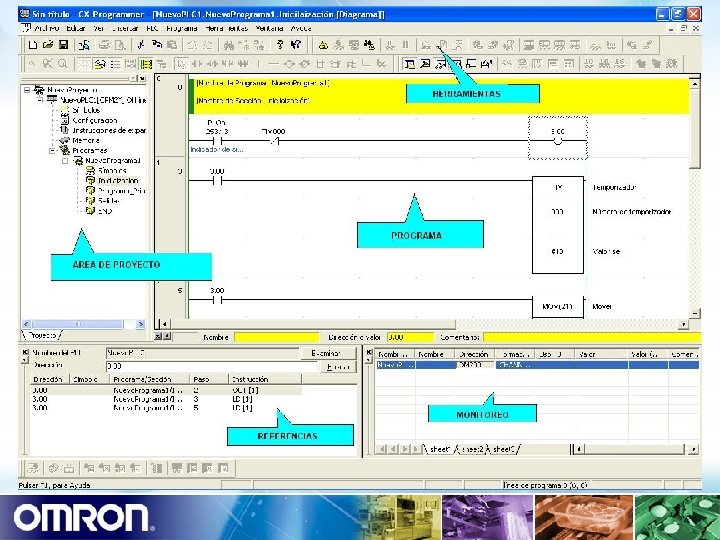Collapse the Programas tree node

point(52,150)
